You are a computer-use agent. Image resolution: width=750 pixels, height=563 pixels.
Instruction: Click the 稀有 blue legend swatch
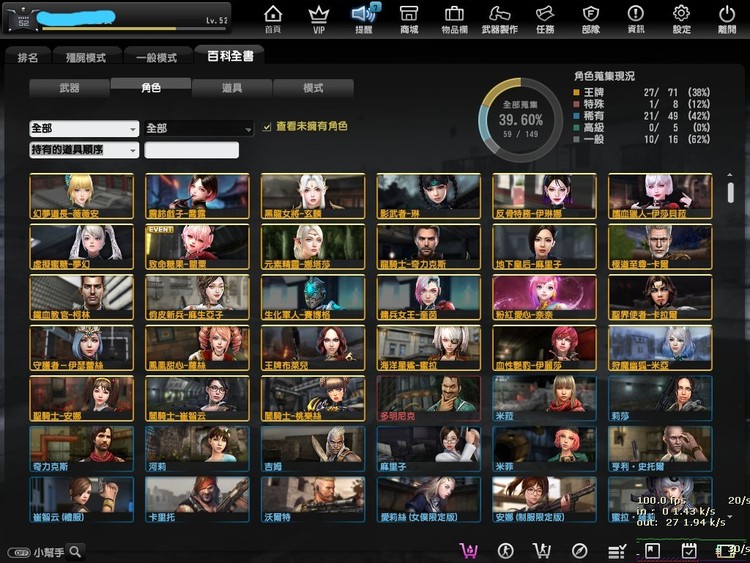576,116
